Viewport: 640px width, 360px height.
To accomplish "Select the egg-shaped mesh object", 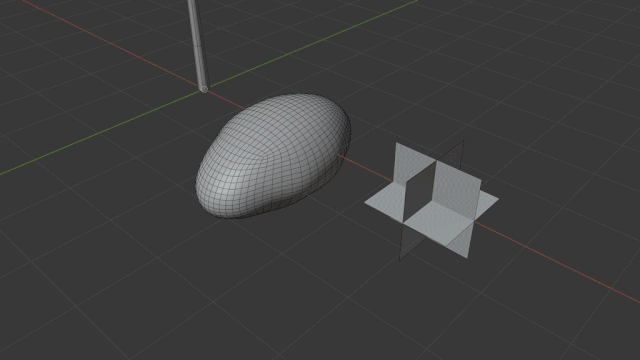I will pyautogui.click(x=273, y=156).
